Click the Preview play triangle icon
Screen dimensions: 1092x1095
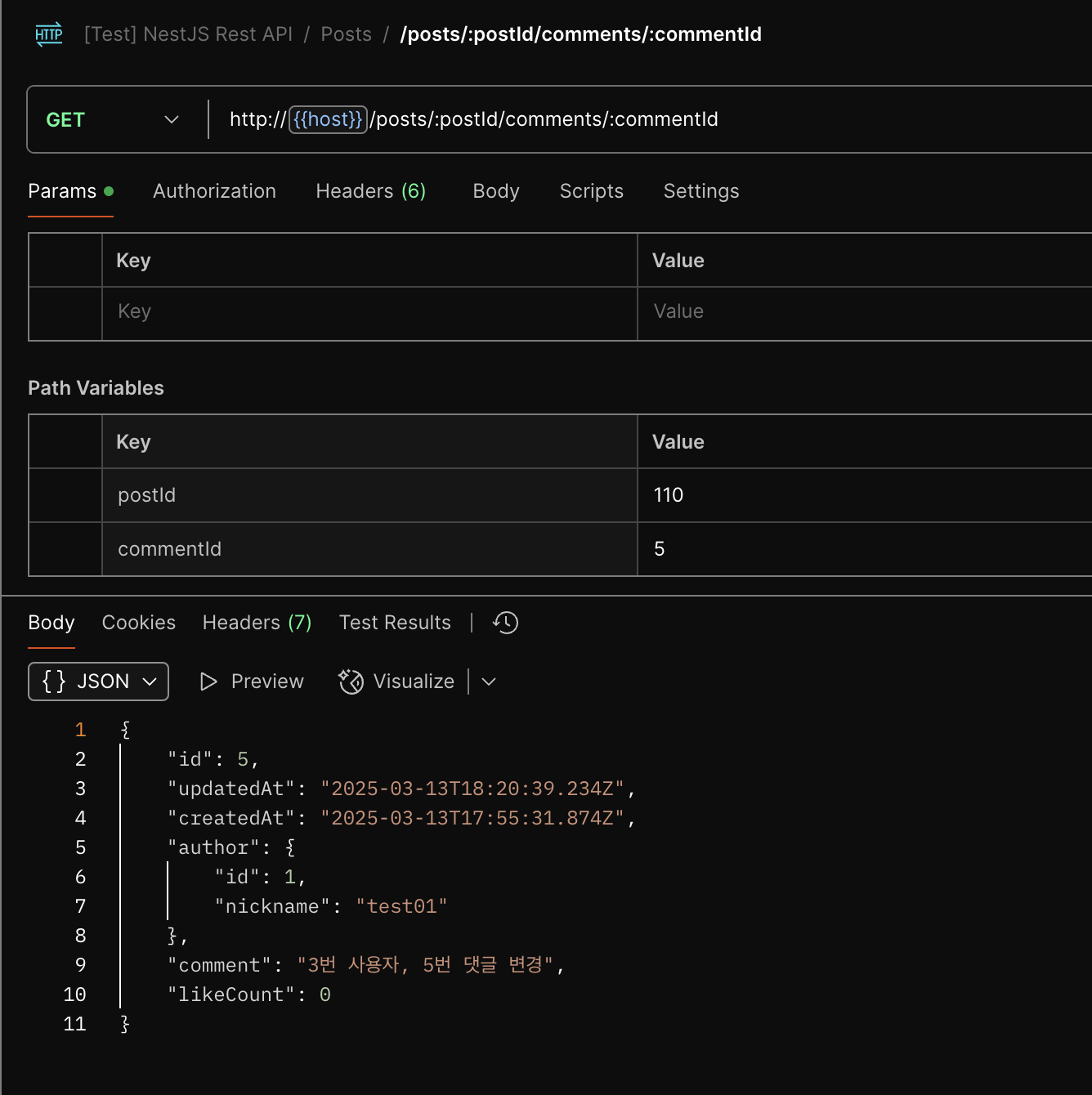pos(208,682)
